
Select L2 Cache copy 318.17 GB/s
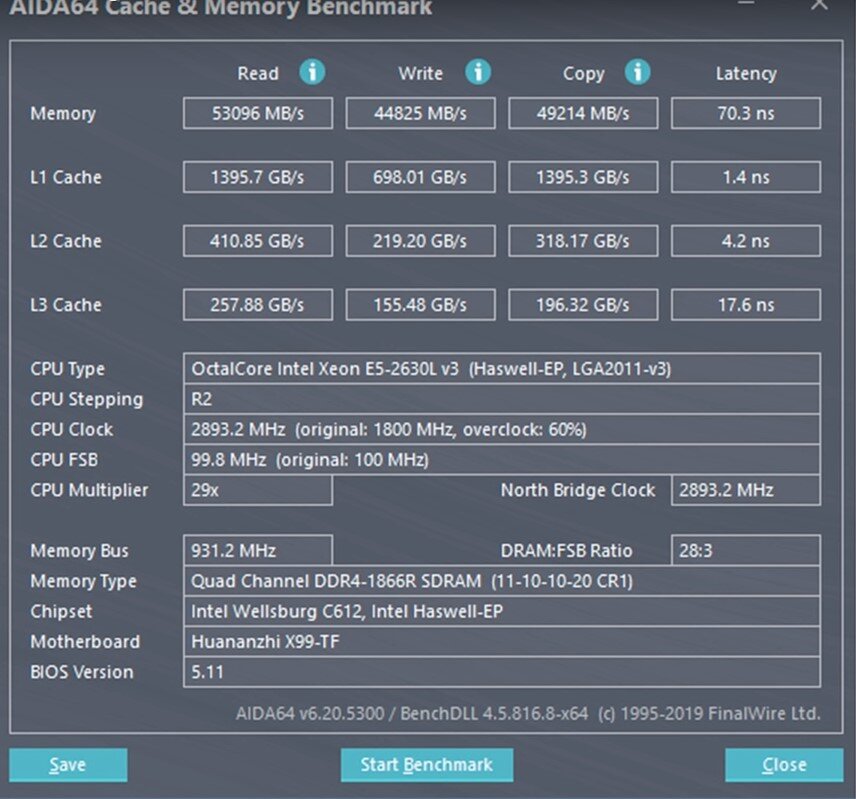[583, 241]
